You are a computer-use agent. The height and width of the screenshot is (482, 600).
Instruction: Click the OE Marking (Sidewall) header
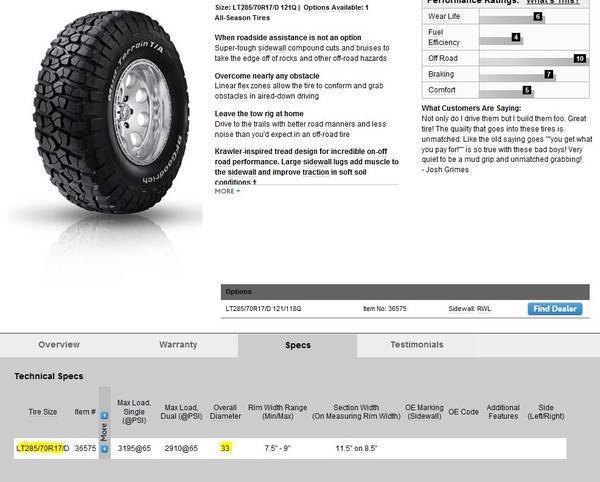tap(424, 412)
